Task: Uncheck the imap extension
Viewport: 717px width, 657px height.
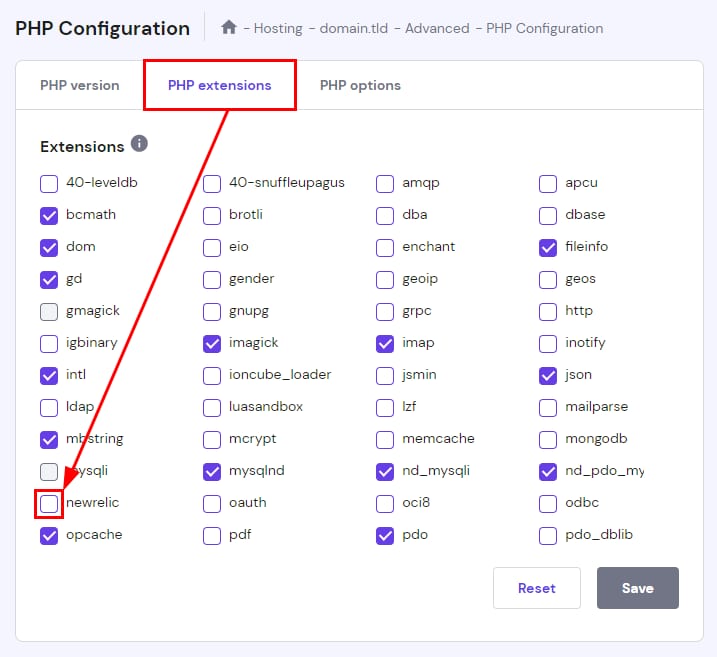Action: point(385,343)
